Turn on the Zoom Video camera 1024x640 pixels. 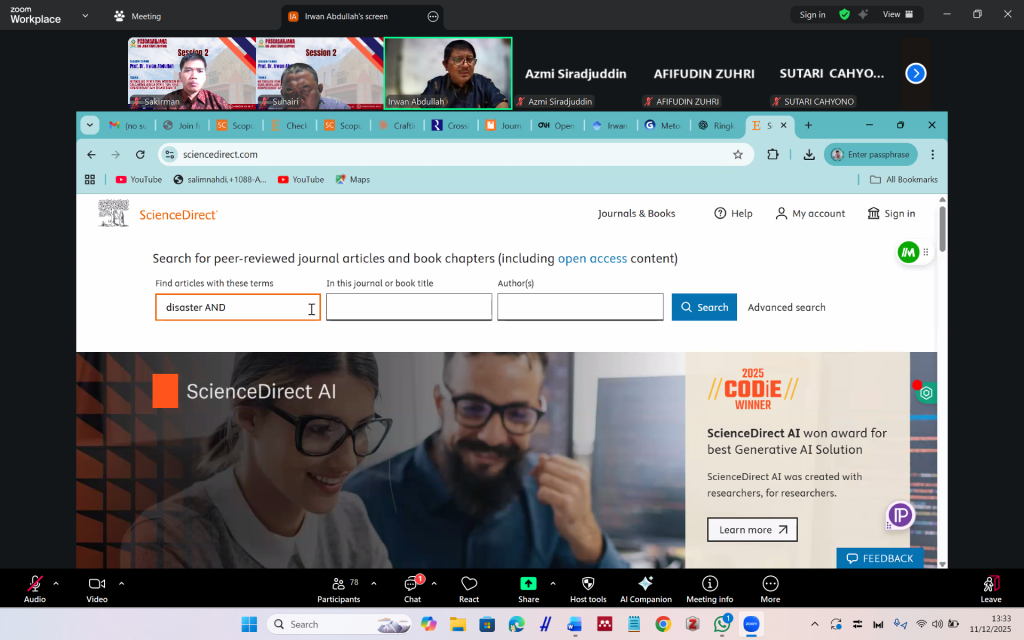[97, 585]
